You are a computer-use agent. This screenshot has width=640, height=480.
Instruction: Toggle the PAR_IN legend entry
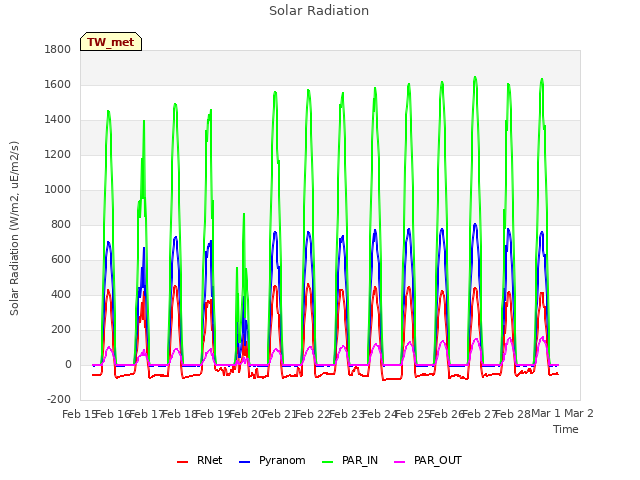[350, 460]
